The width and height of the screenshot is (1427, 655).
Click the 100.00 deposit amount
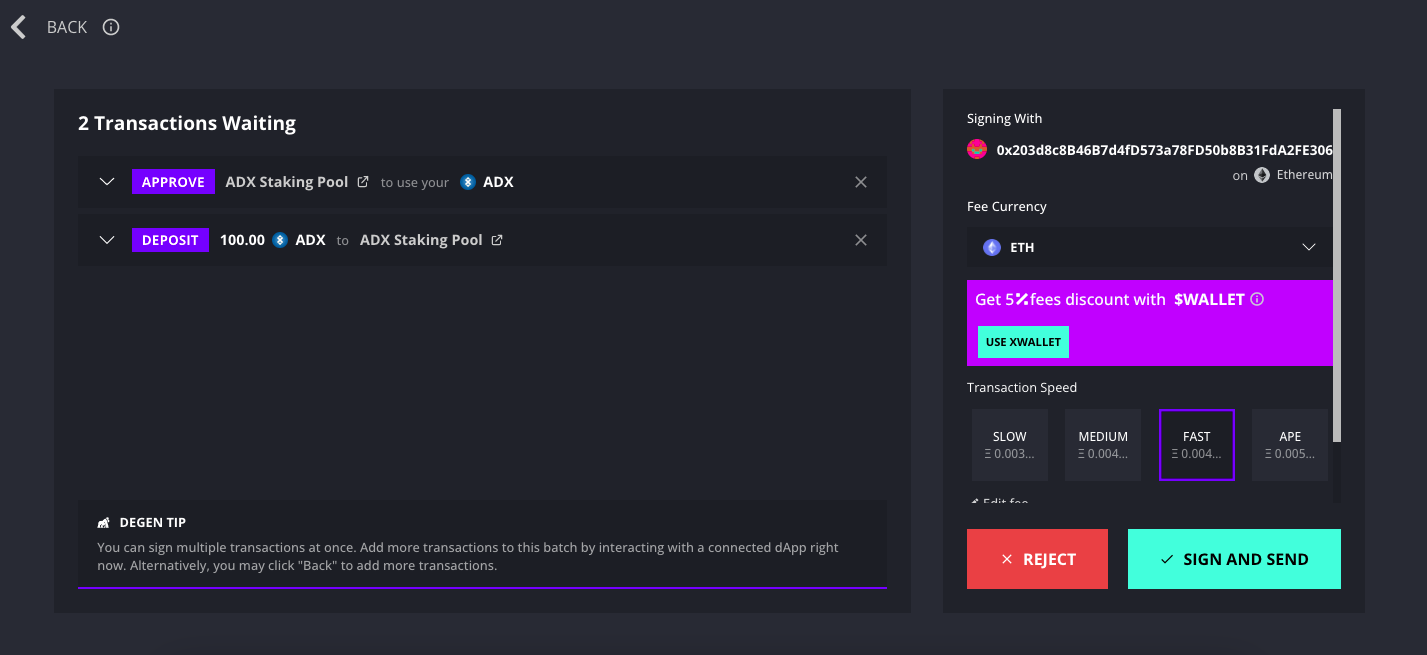[242, 240]
